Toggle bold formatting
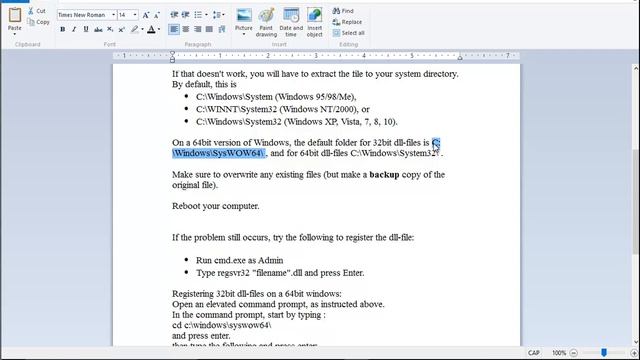This screenshot has height=360, width=640. click(62, 29)
